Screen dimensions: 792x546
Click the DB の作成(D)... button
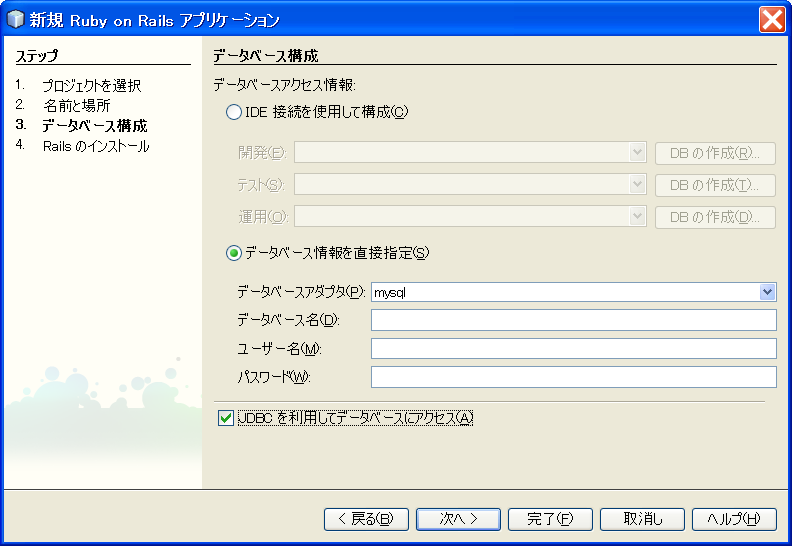(x=715, y=217)
